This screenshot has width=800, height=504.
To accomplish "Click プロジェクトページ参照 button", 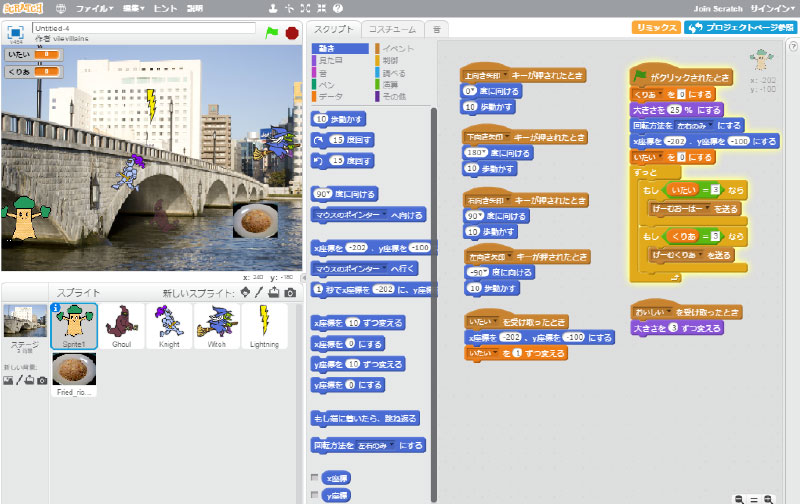I will pyautogui.click(x=740, y=28).
